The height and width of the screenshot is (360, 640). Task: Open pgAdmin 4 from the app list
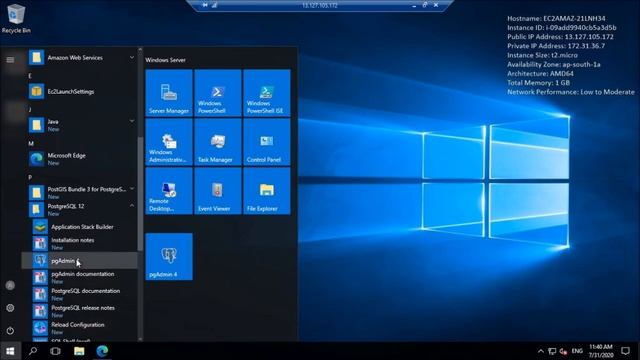(79, 260)
